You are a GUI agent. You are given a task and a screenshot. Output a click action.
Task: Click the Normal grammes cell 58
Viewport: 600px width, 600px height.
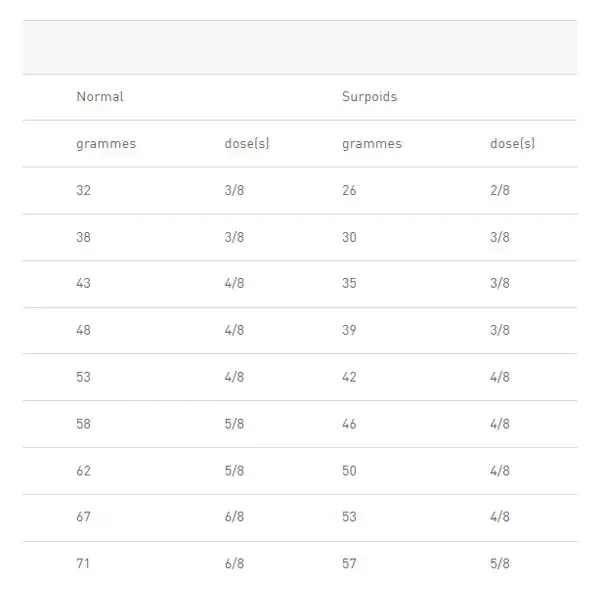coord(83,424)
